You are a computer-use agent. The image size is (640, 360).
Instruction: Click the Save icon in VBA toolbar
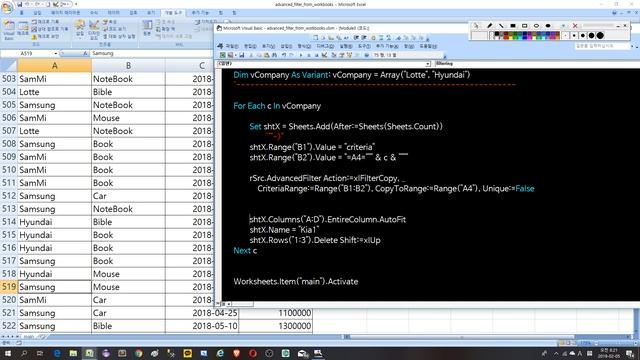(x=242, y=55)
